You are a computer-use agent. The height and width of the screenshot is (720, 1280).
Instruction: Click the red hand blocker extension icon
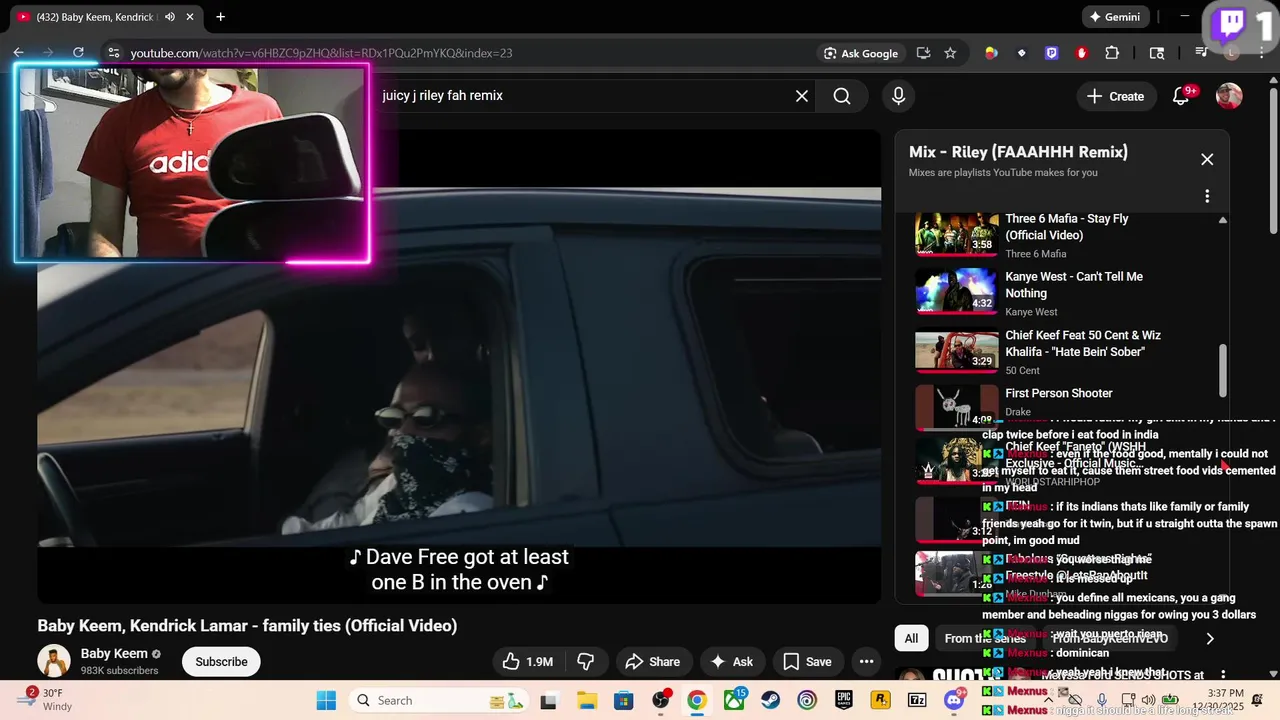tap(1081, 53)
